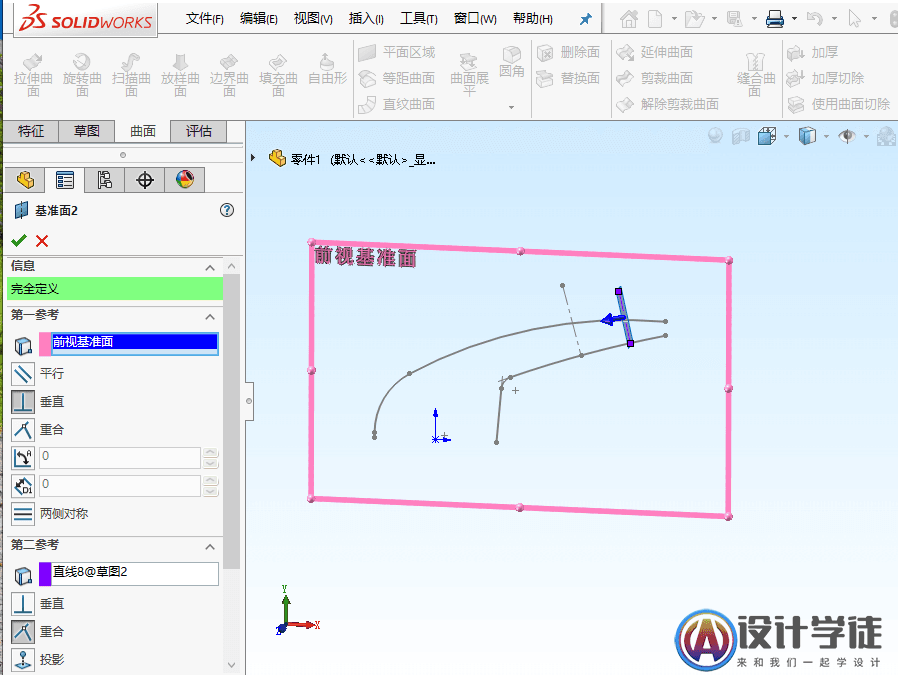
Task: Click the 直线8@草图2 second reference field
Action: pyautogui.click(x=135, y=573)
